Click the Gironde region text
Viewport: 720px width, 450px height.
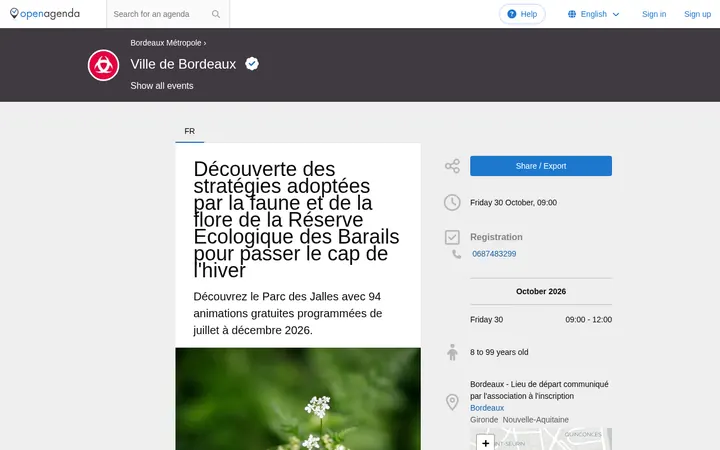click(x=484, y=420)
